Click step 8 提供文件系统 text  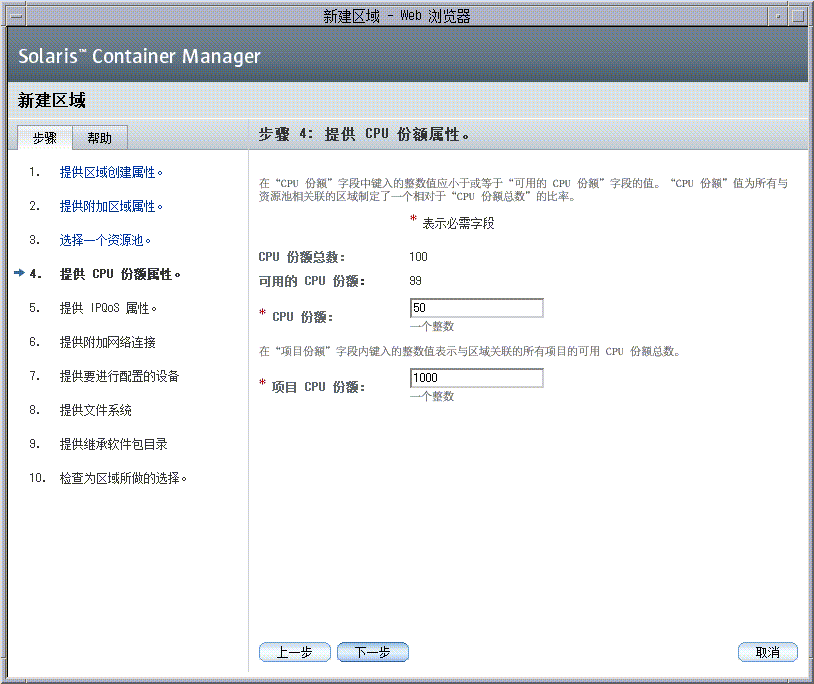96,410
